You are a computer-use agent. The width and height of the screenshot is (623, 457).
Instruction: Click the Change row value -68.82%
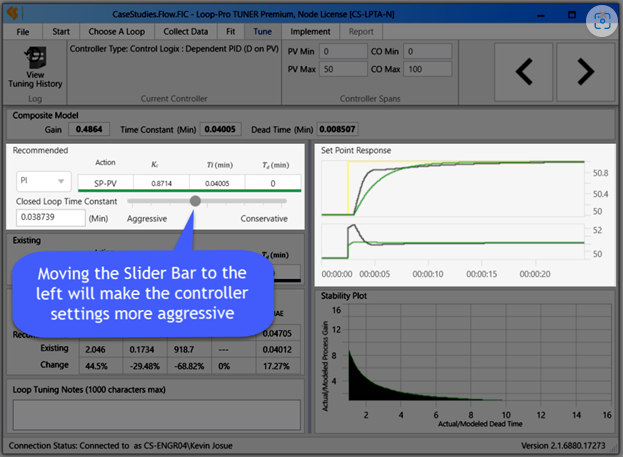click(x=189, y=366)
